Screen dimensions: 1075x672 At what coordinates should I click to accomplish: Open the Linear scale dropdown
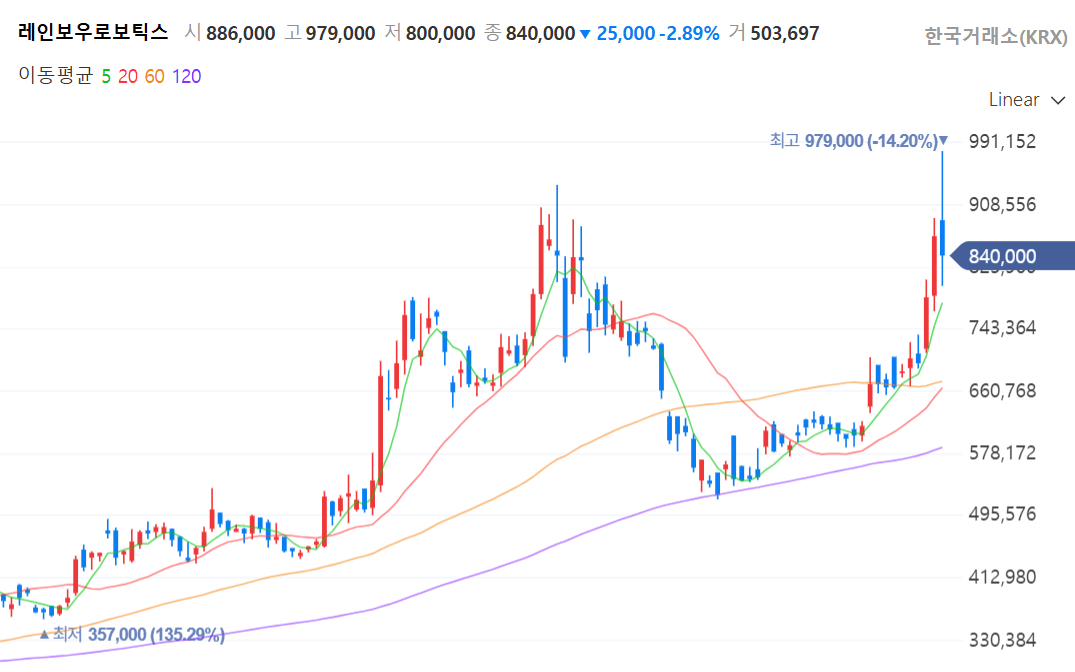coord(1026,100)
